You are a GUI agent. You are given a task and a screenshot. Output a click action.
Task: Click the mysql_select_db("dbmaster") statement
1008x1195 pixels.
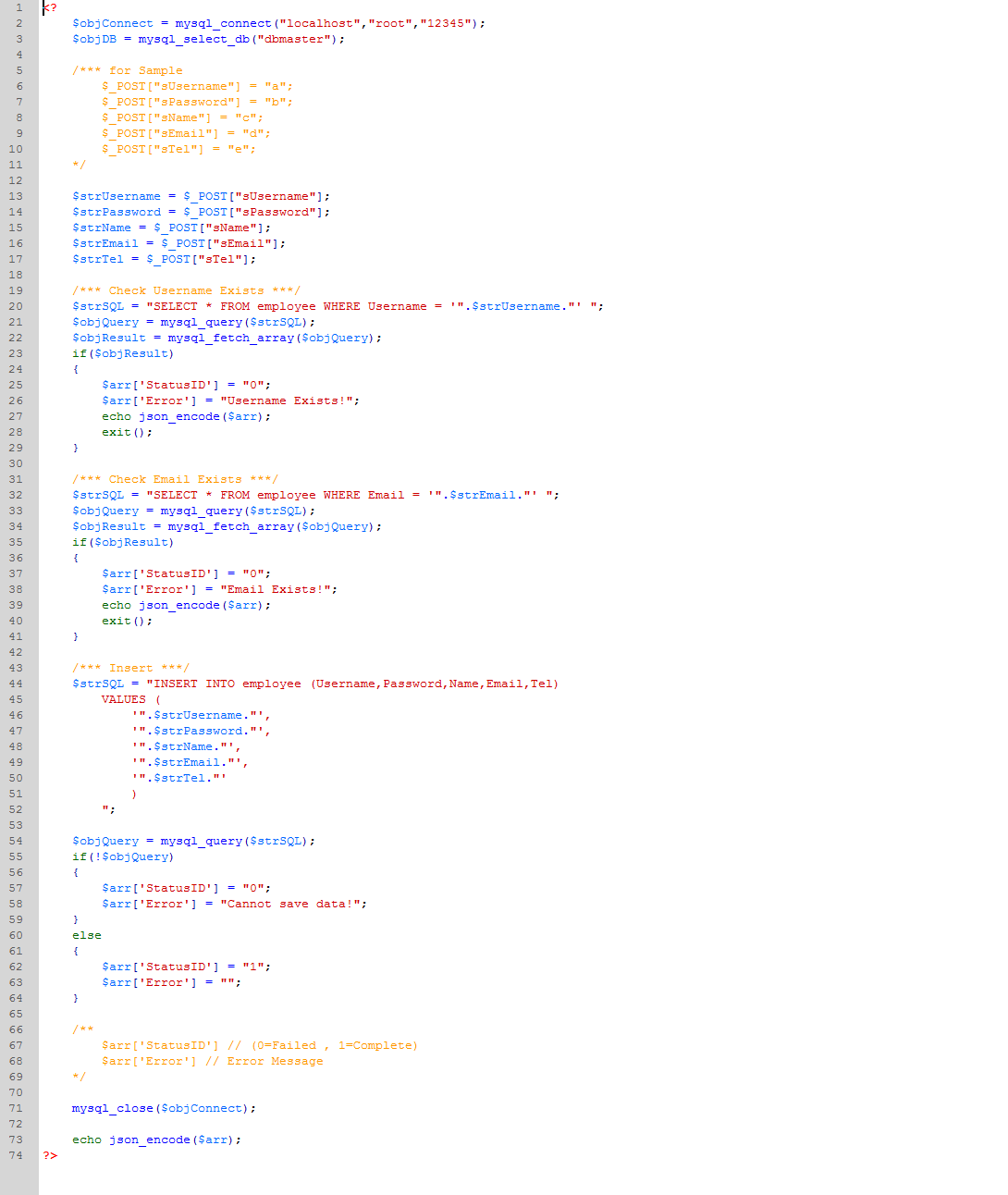tap(208, 39)
